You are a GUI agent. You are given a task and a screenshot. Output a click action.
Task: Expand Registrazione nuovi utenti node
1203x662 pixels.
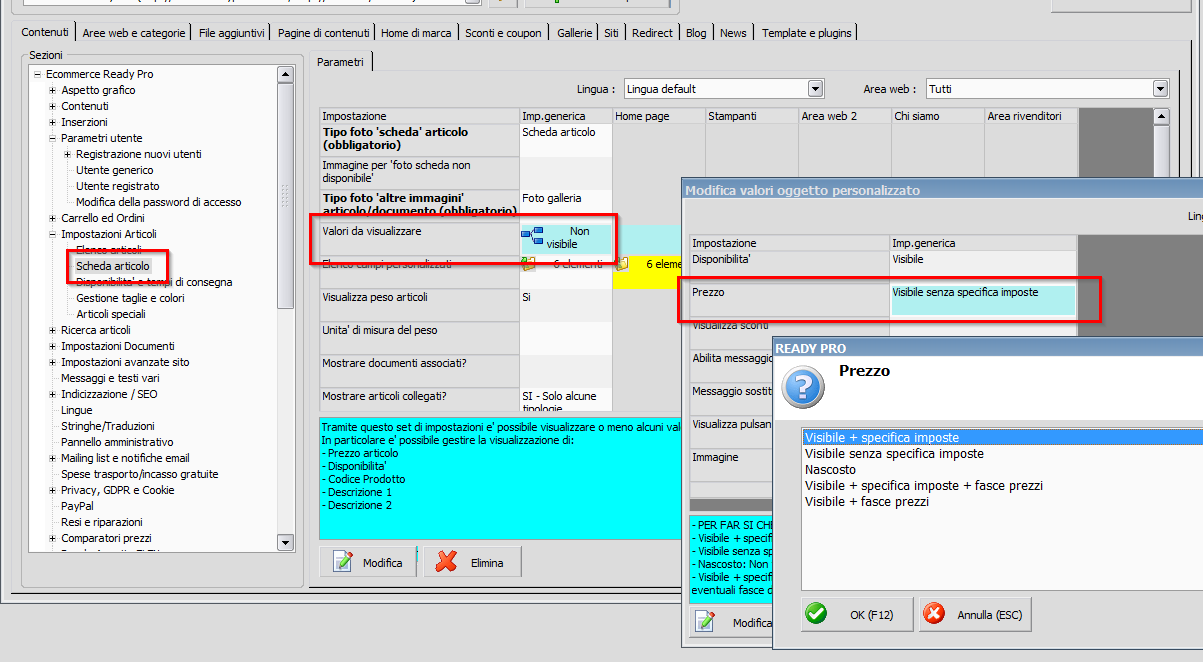67,154
